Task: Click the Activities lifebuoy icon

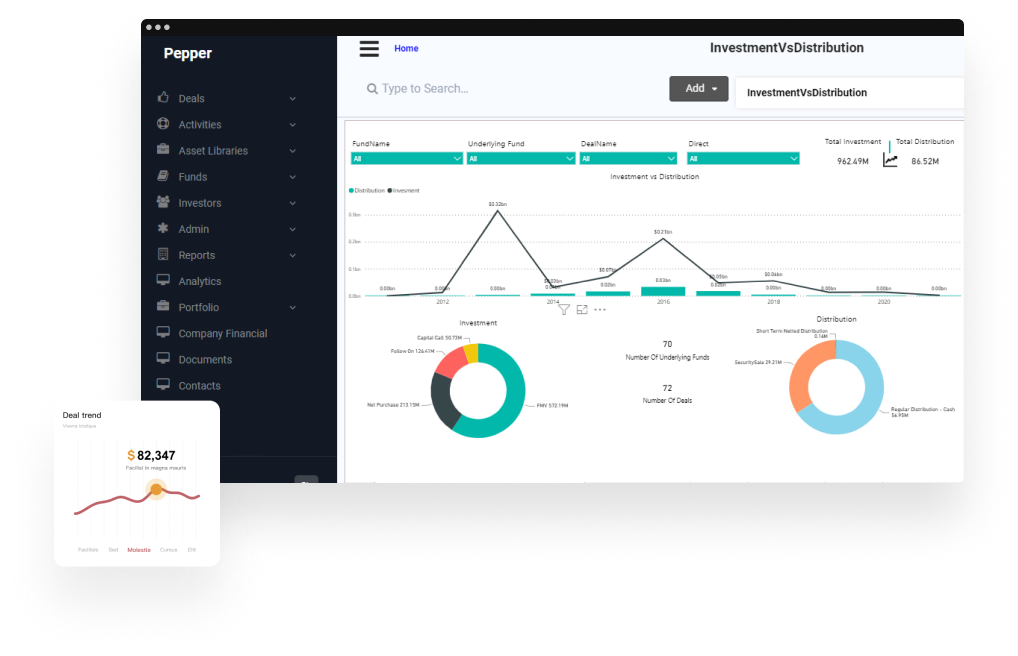Action: click(163, 124)
